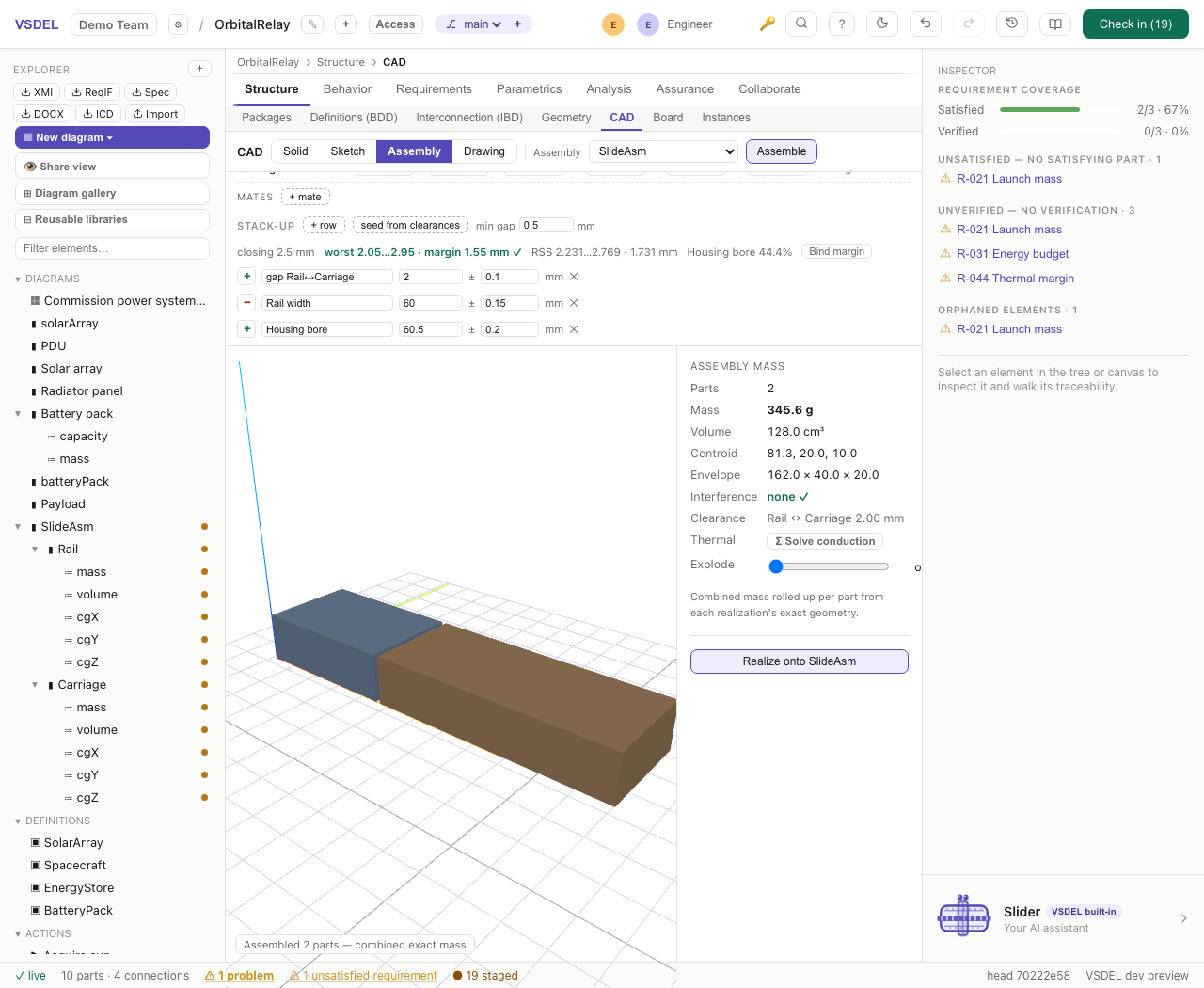1204x988 pixels.
Task: Export XMI download button
Action: (38, 92)
